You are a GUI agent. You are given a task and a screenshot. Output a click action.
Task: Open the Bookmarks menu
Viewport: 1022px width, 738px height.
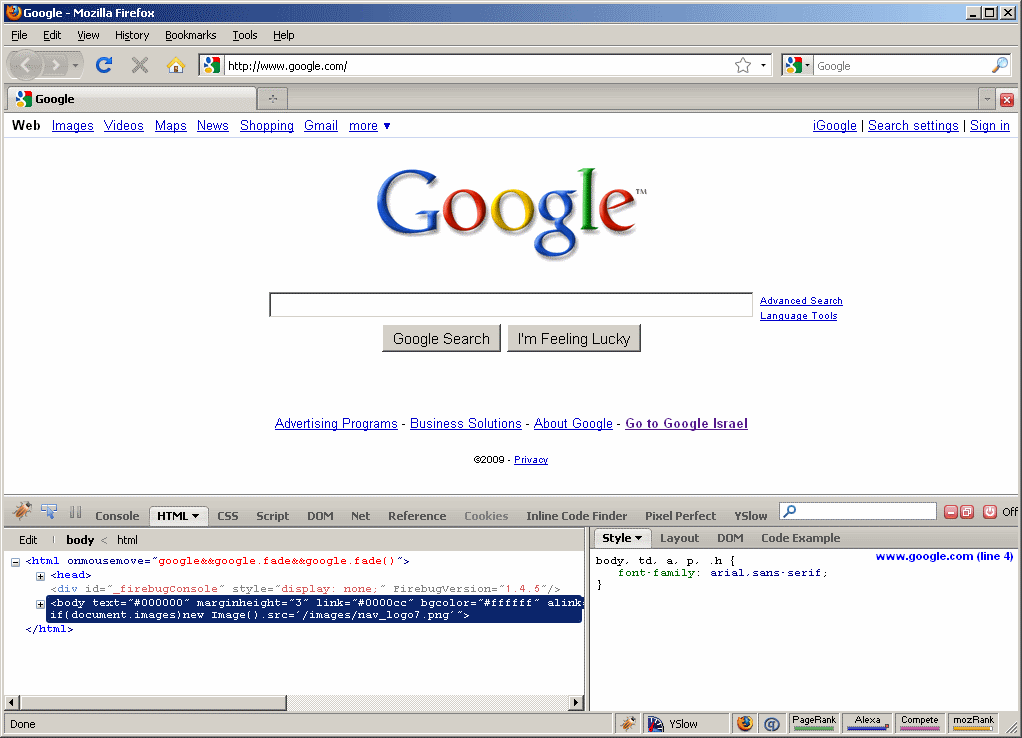coord(190,35)
